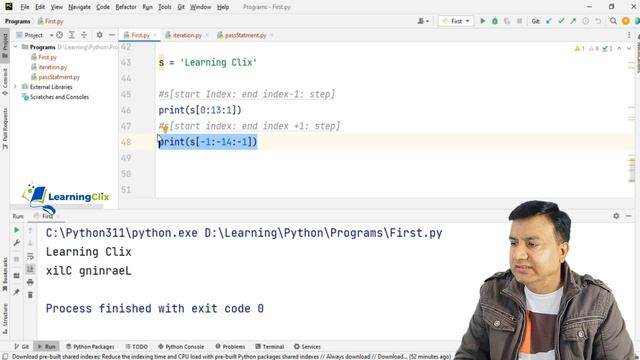Open the TODO tool window
The image size is (640, 360).
(136, 347)
